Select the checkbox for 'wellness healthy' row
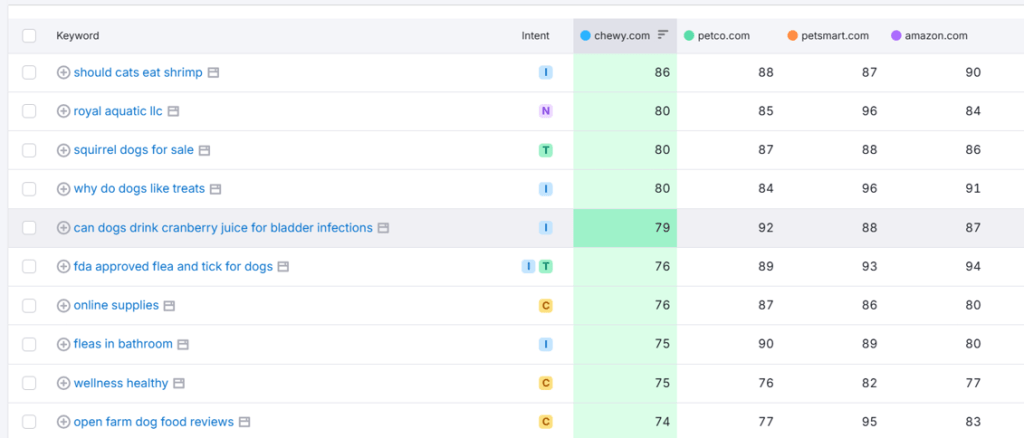The height and width of the screenshot is (438, 1024). [29, 383]
